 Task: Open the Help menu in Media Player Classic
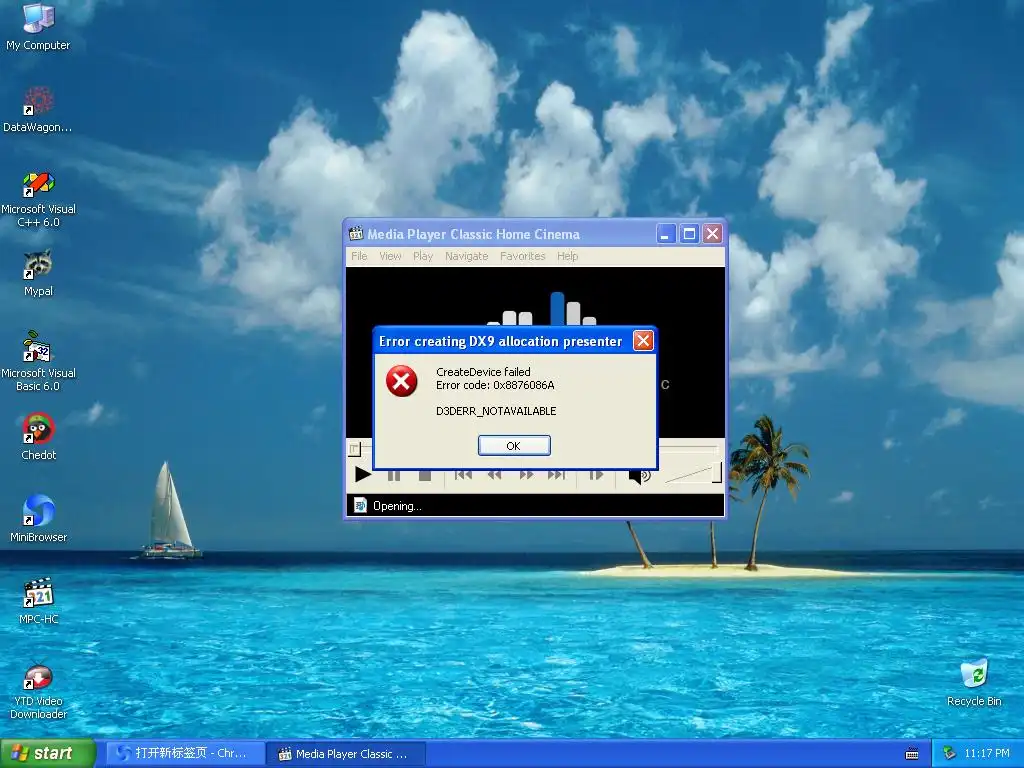(568, 256)
